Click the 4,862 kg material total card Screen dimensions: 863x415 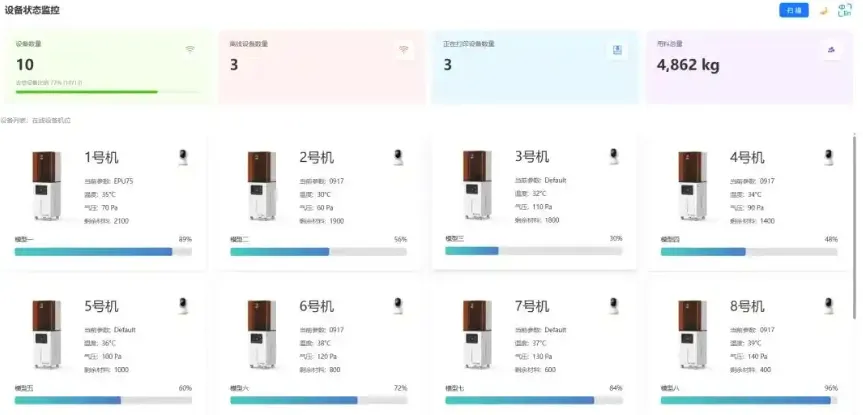(750, 67)
